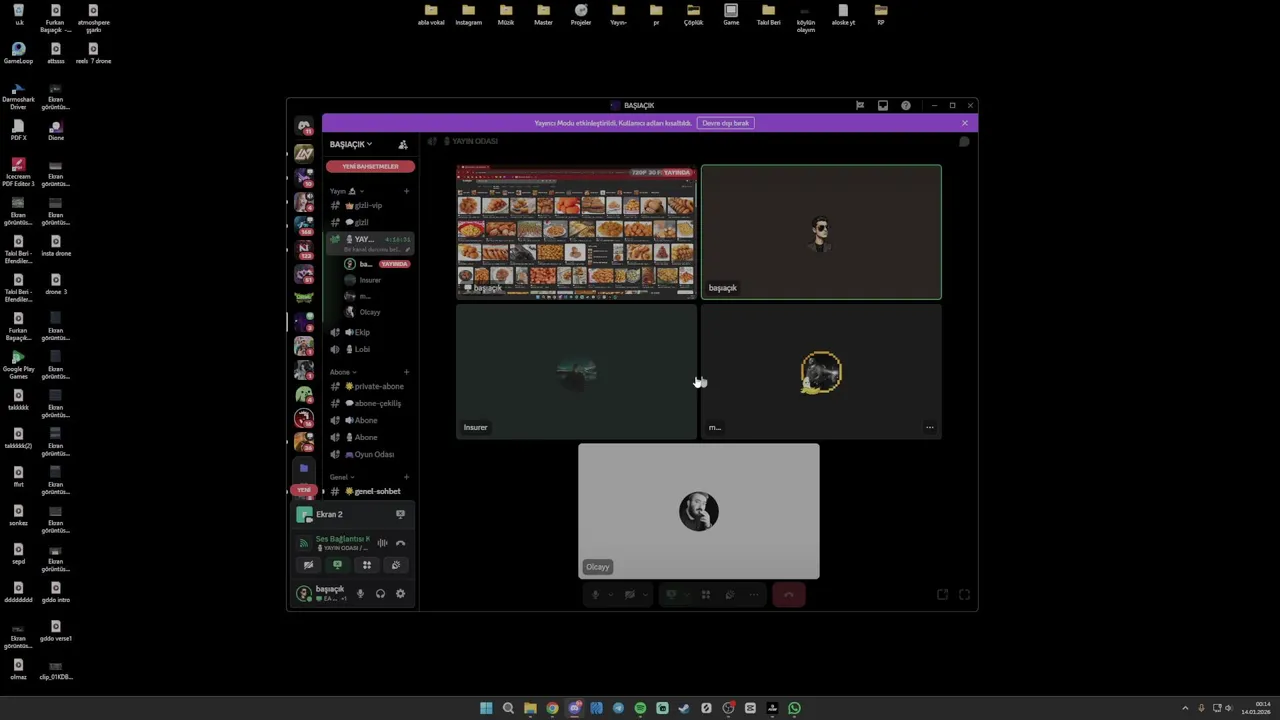
Task: Pop out call window icon
Action: (x=942, y=595)
